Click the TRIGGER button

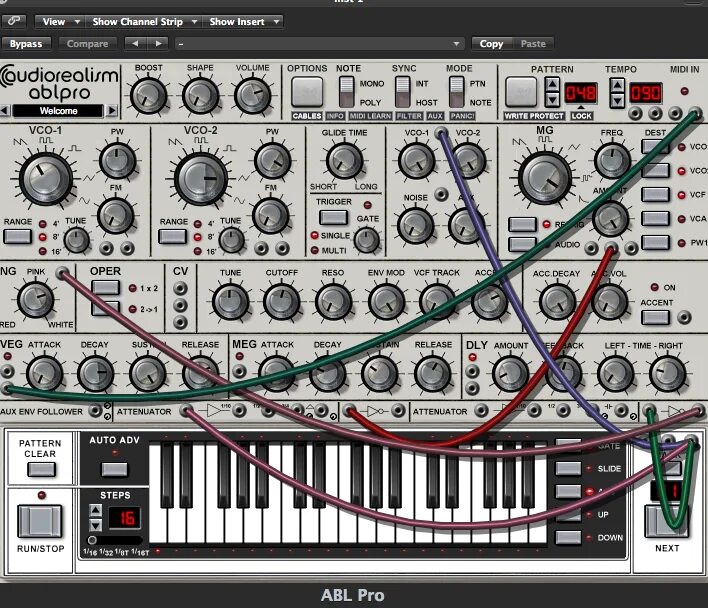(x=333, y=218)
